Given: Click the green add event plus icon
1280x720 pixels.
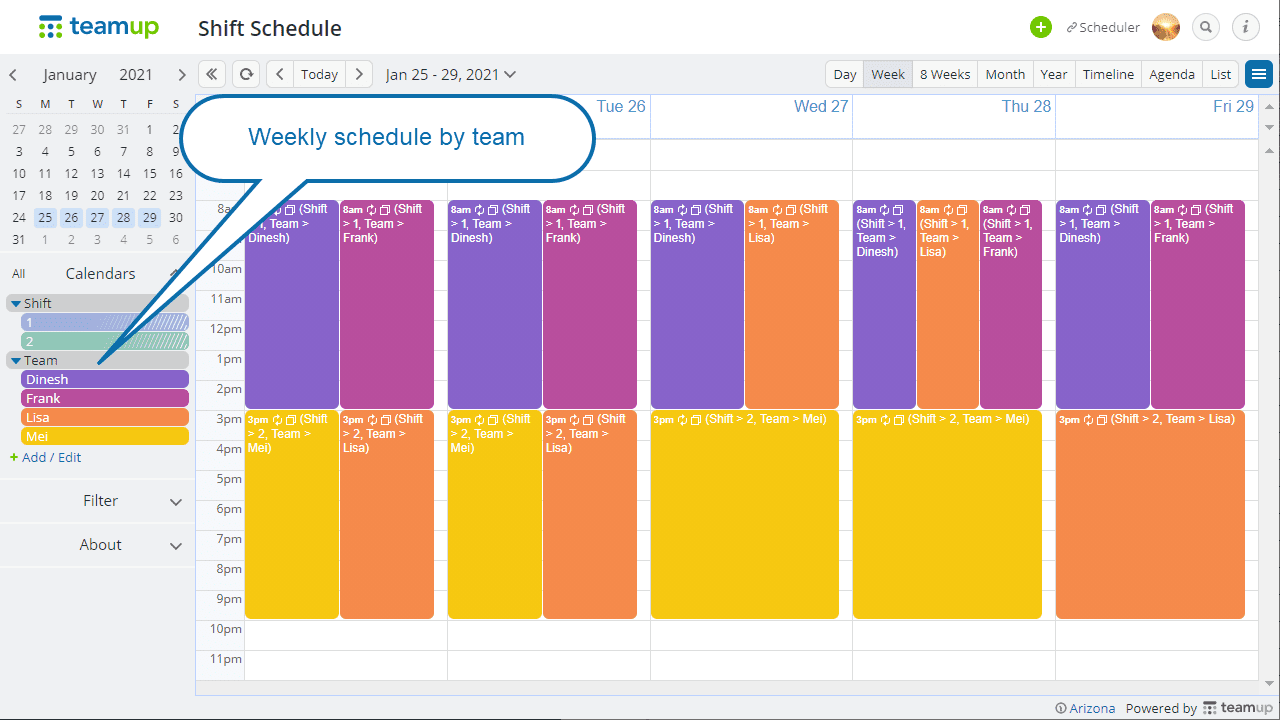Looking at the screenshot, I should point(1041,27).
